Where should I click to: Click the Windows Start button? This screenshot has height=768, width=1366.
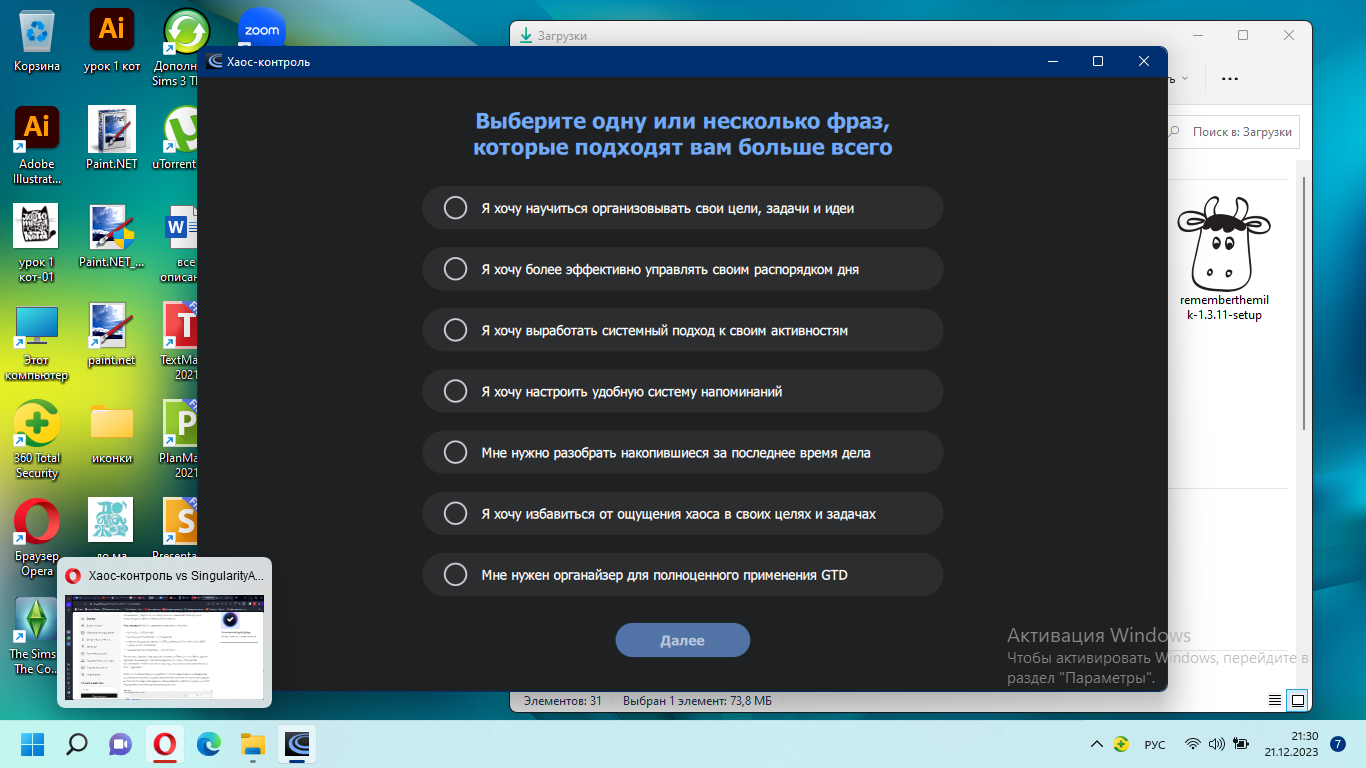(x=33, y=744)
